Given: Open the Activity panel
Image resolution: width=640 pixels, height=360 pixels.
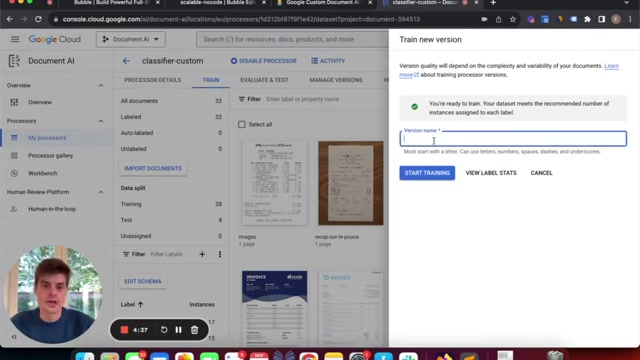Looking at the screenshot, I should click(x=328, y=61).
